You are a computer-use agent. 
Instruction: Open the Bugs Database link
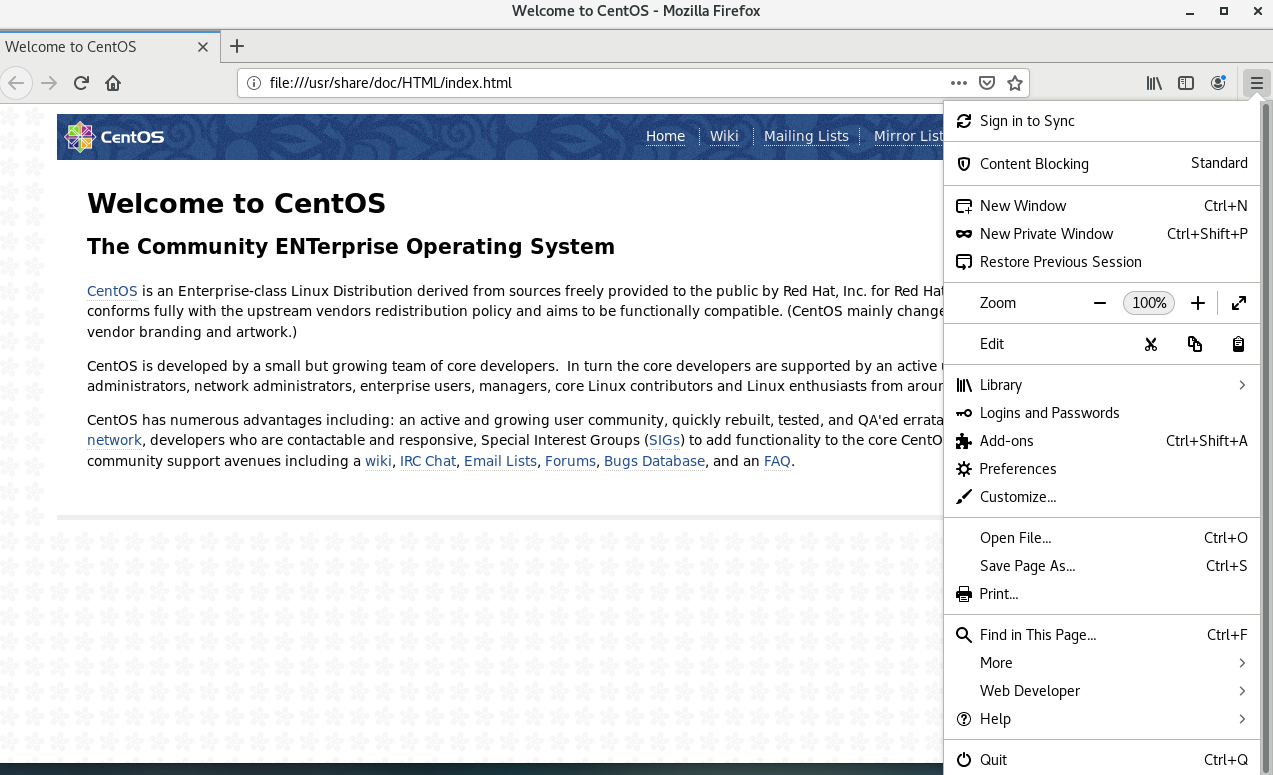click(x=654, y=461)
